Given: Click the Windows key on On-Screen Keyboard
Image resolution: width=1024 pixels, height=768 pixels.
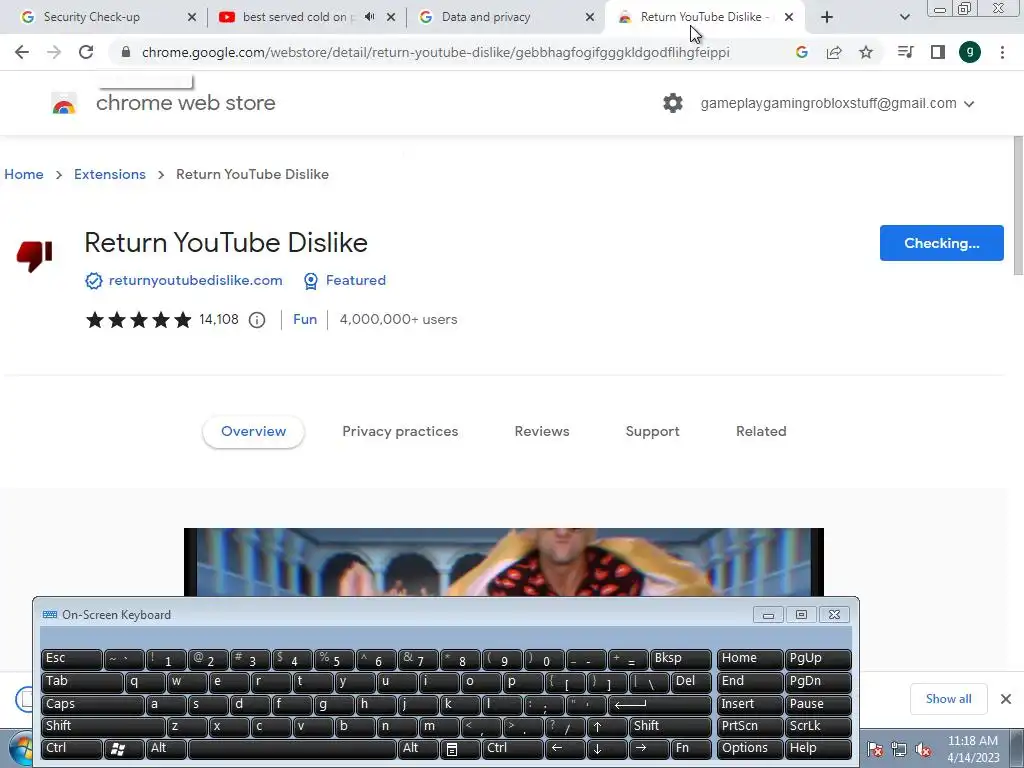Looking at the screenshot, I should 123,748.
